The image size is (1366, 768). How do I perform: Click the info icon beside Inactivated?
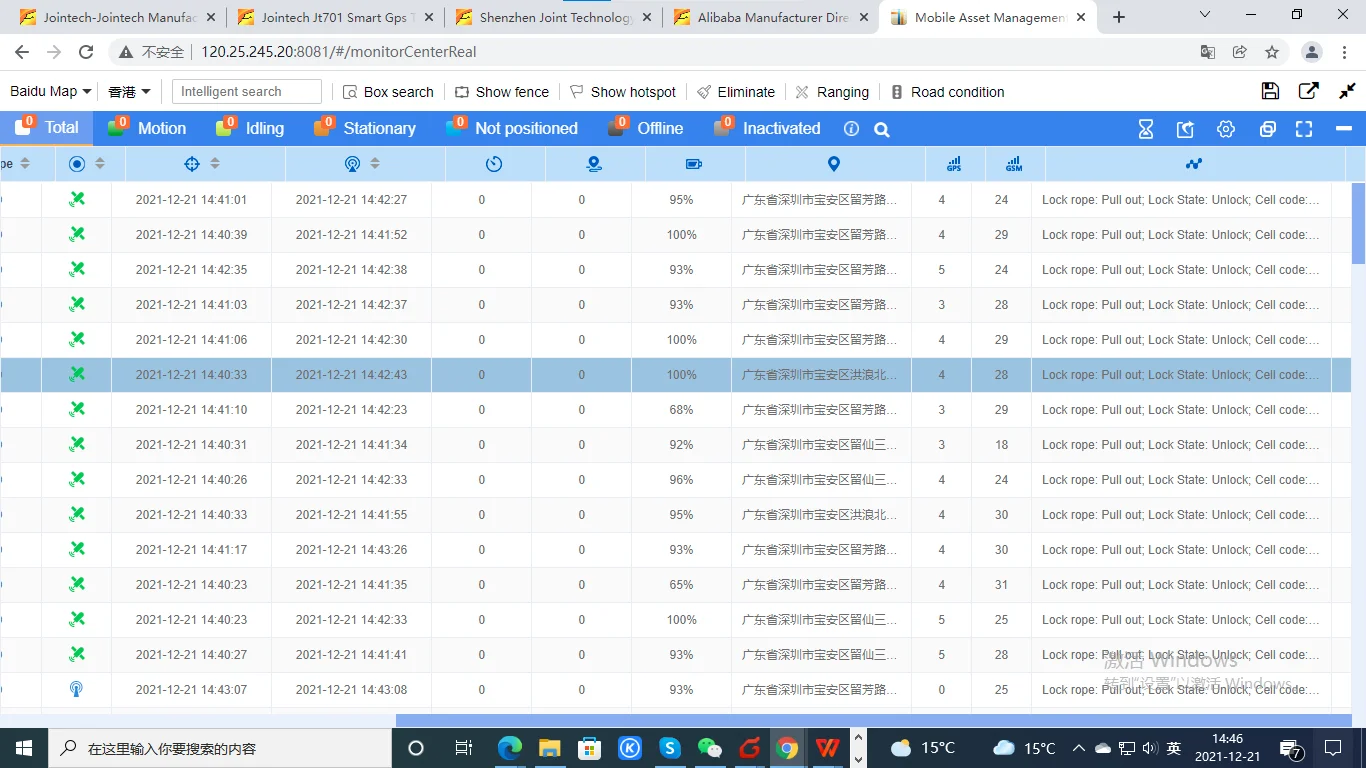pos(851,129)
